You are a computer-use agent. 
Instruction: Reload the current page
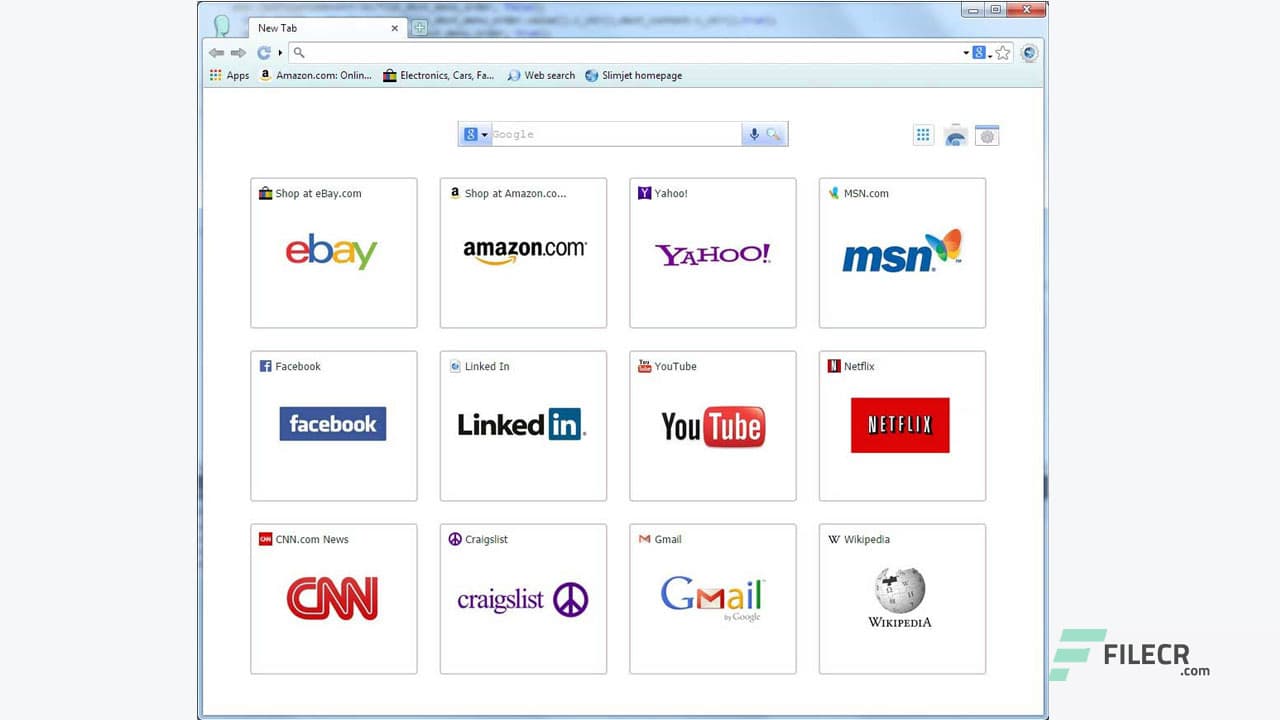(263, 52)
